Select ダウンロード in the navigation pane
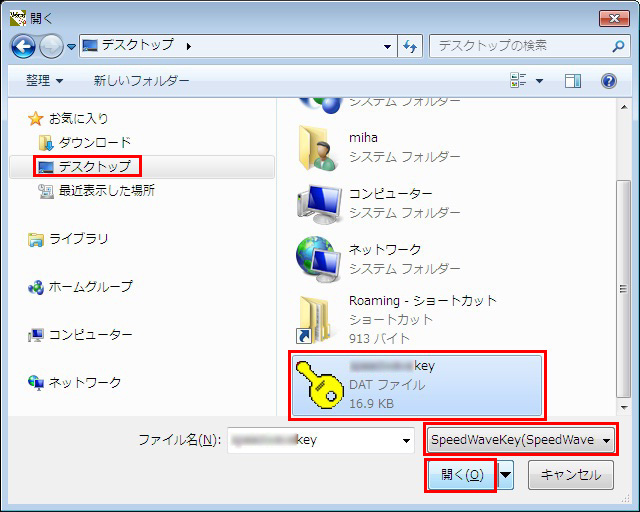This screenshot has height=512, width=640. [x=93, y=142]
